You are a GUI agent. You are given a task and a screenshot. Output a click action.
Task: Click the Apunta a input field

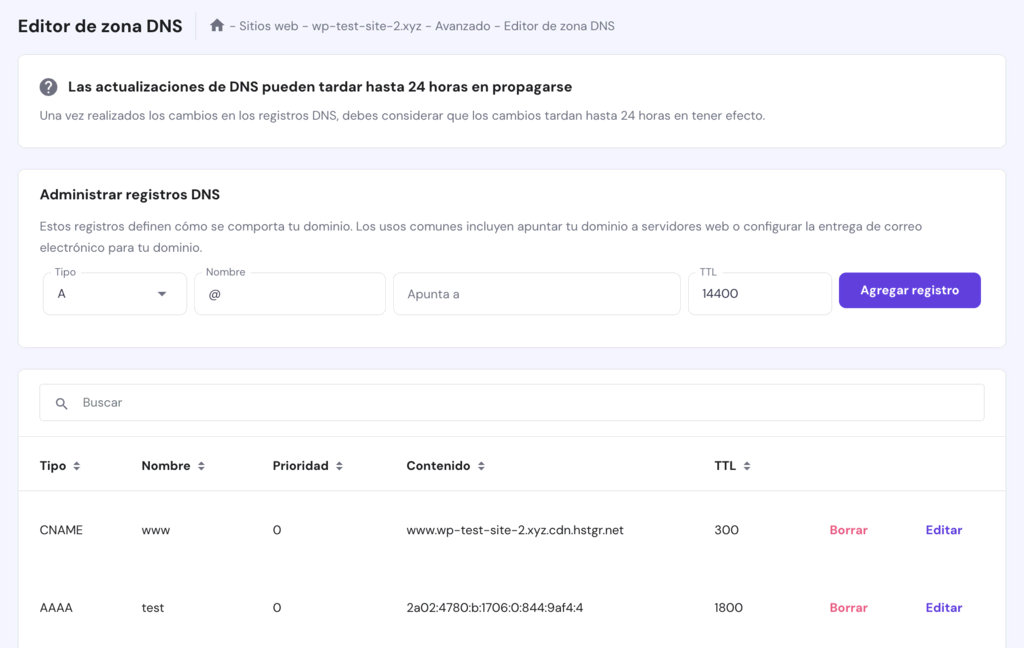click(x=536, y=293)
